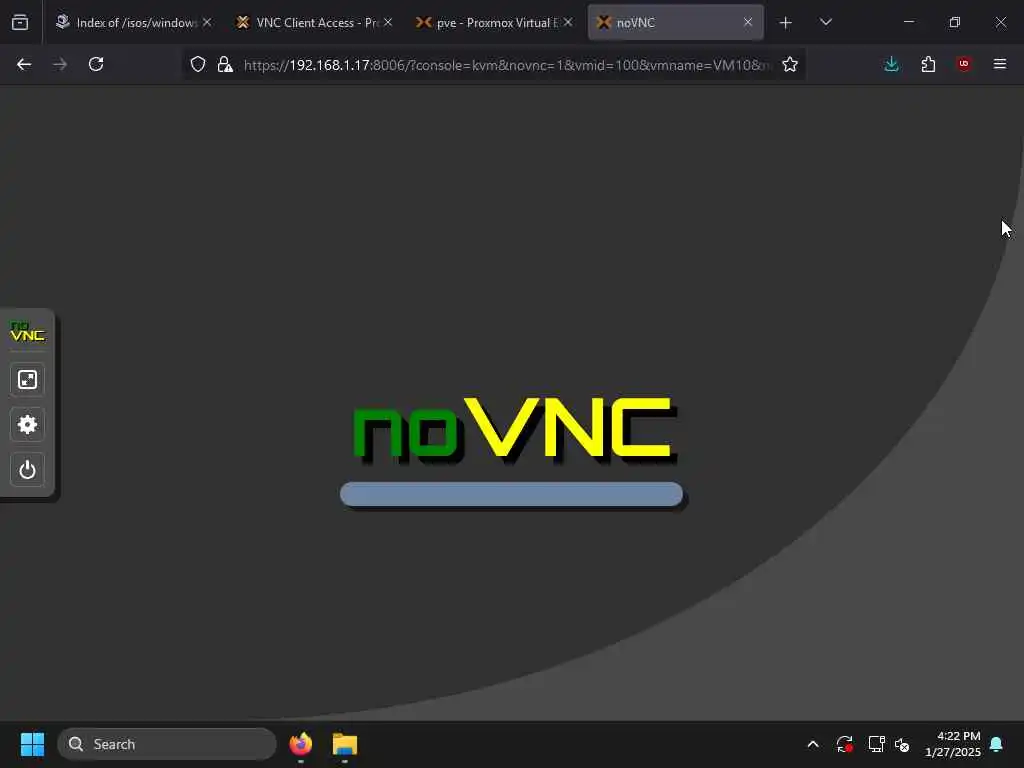Open the Windows Start menu
This screenshot has width=1024, height=768.
point(32,744)
